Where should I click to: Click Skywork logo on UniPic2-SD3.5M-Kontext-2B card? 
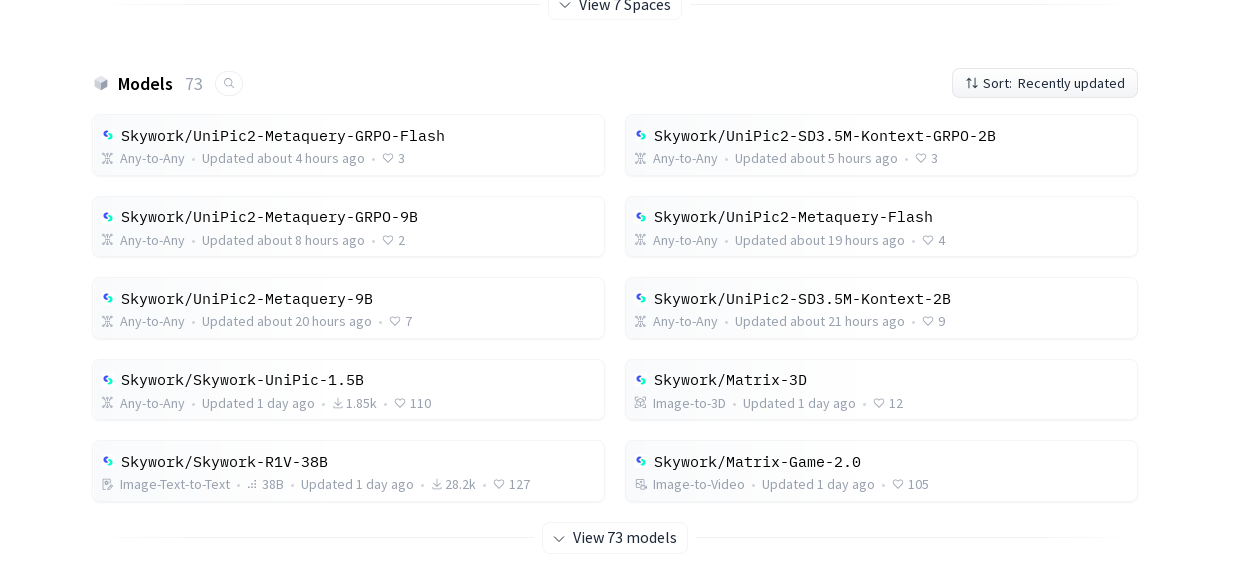click(x=641, y=299)
